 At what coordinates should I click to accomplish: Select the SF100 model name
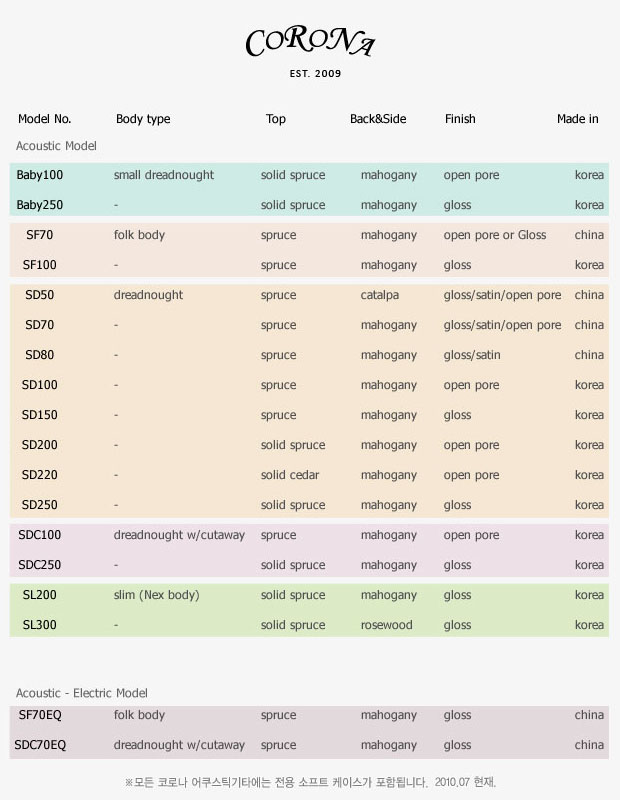tap(39, 265)
